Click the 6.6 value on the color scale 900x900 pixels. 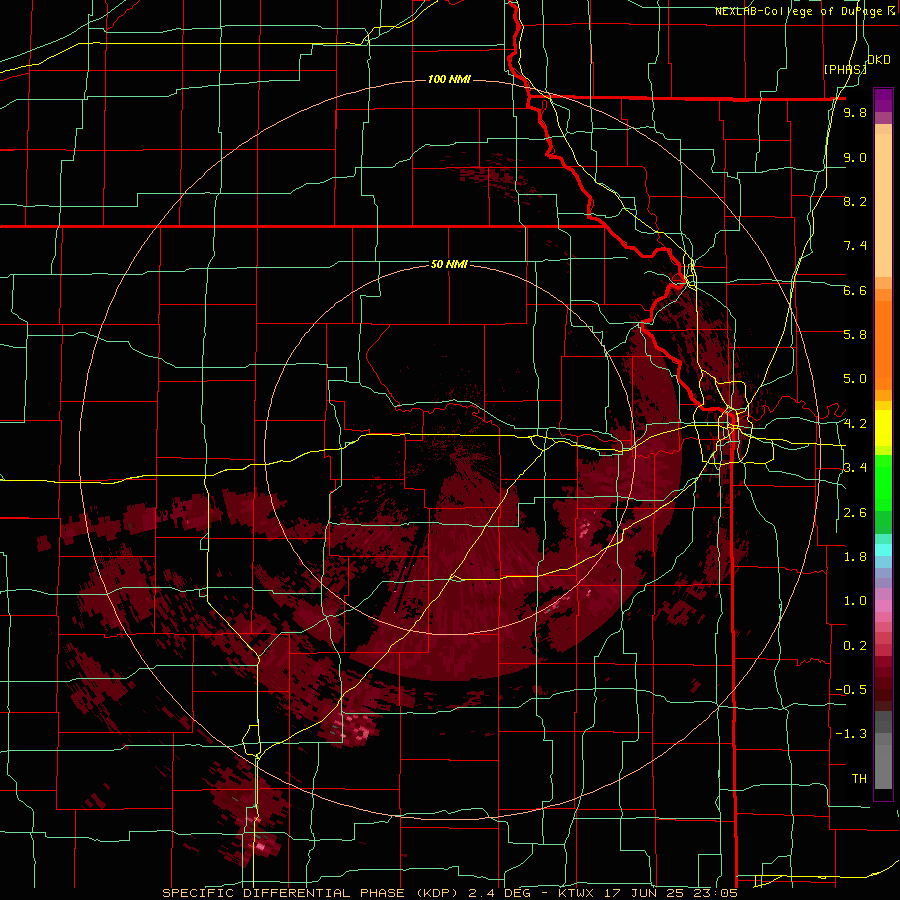[855, 290]
